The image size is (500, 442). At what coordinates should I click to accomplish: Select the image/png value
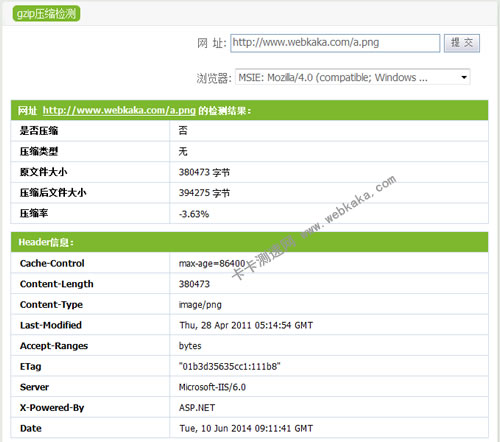[200, 305]
